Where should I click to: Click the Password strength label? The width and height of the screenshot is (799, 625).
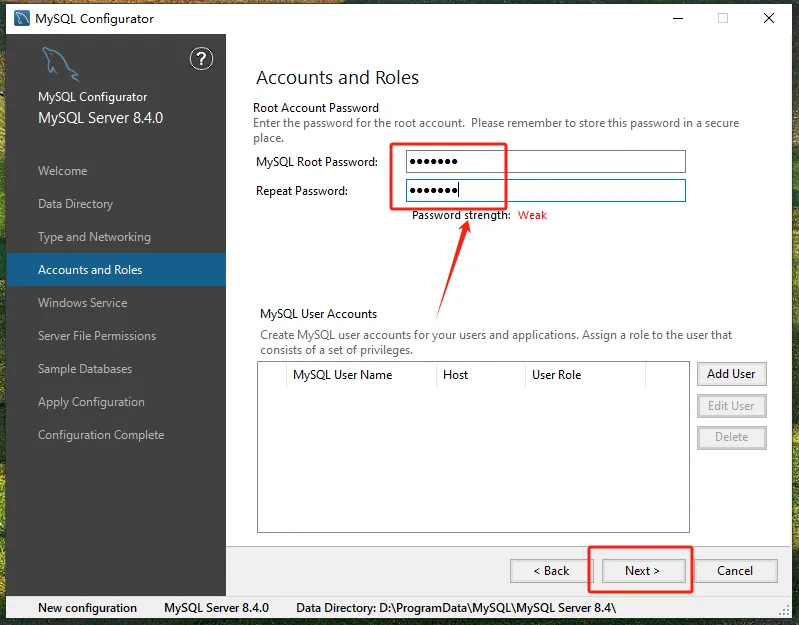click(x=461, y=215)
